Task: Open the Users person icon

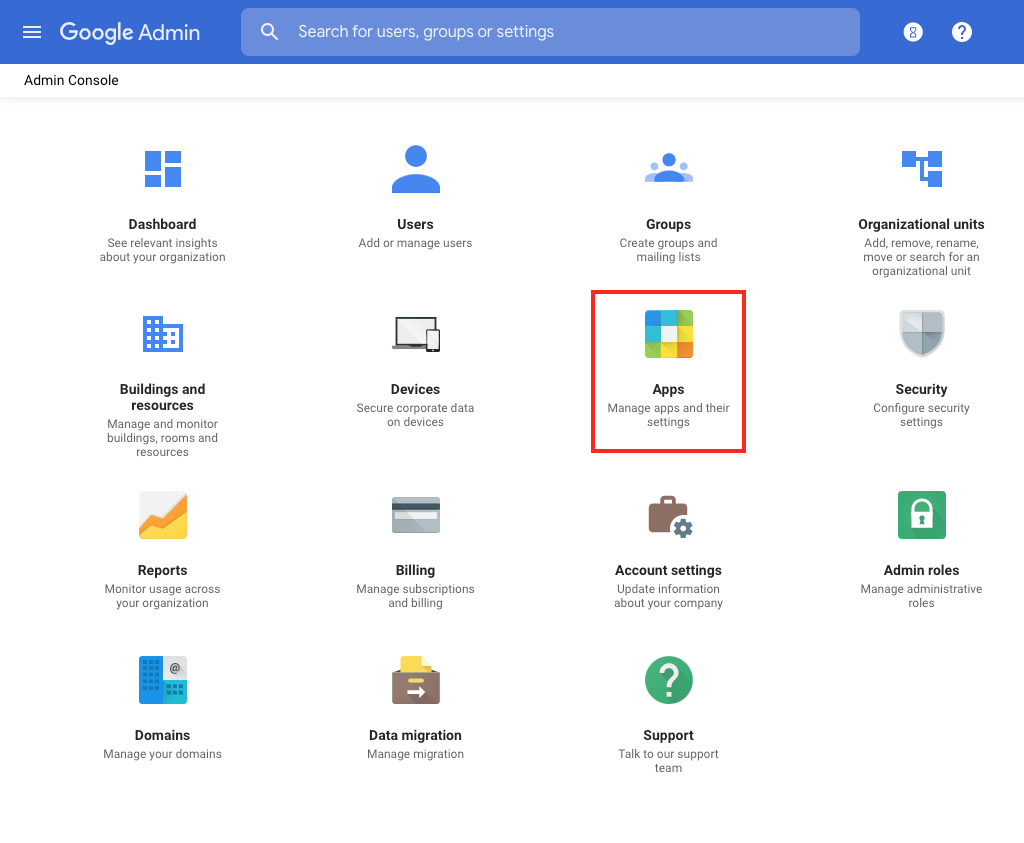Action: [x=415, y=168]
